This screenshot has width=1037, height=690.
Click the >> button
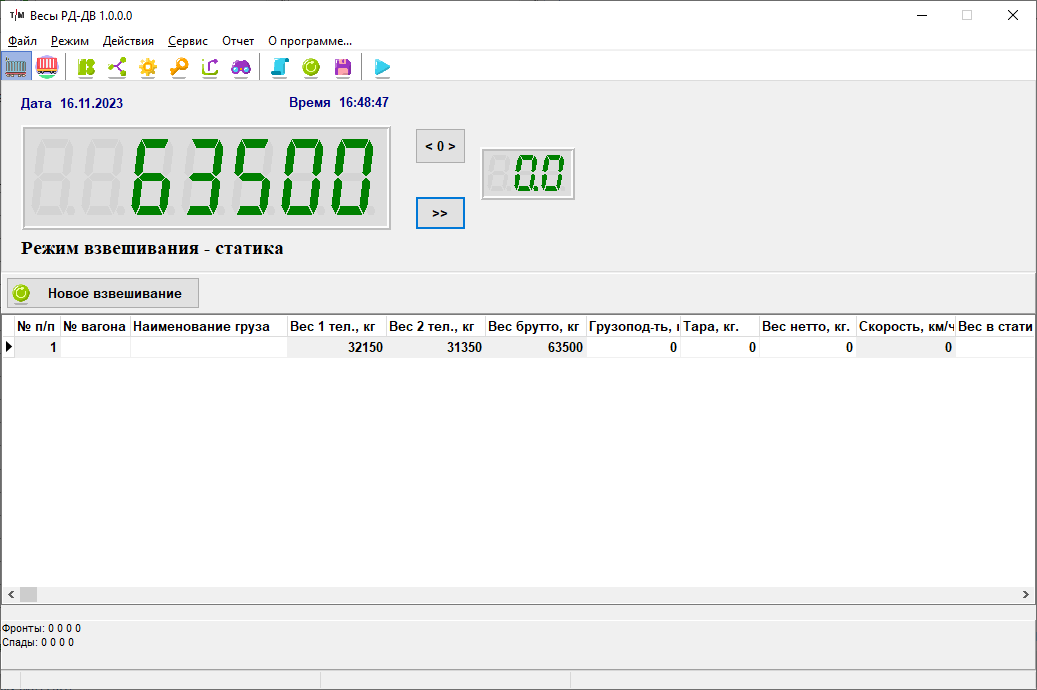click(440, 213)
